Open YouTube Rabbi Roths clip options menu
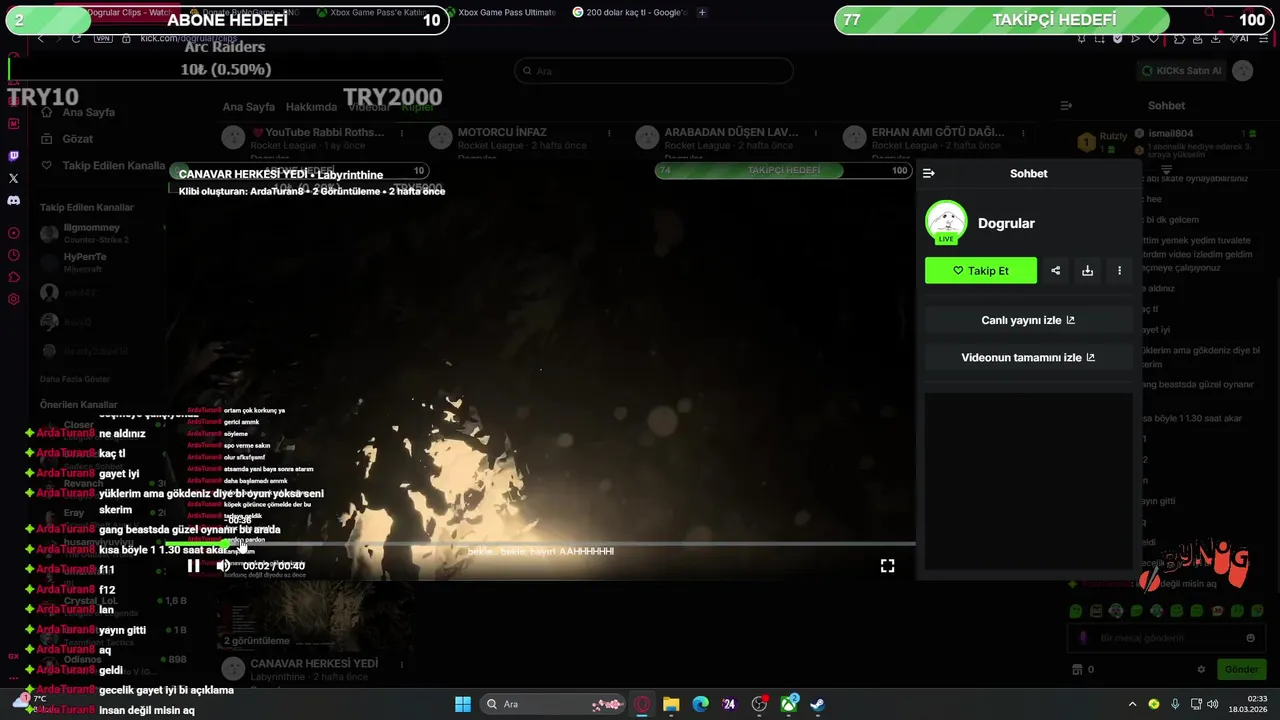This screenshot has width=1280, height=720. click(403, 133)
